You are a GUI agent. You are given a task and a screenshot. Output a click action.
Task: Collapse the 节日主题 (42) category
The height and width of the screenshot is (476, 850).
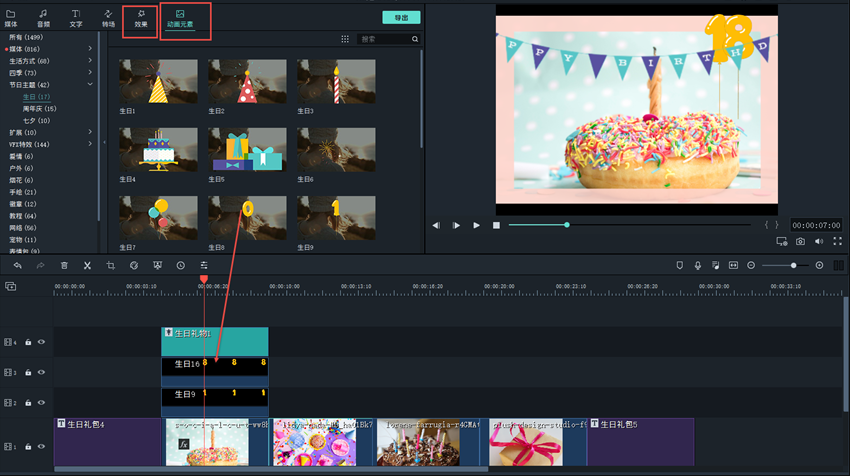tap(90, 85)
